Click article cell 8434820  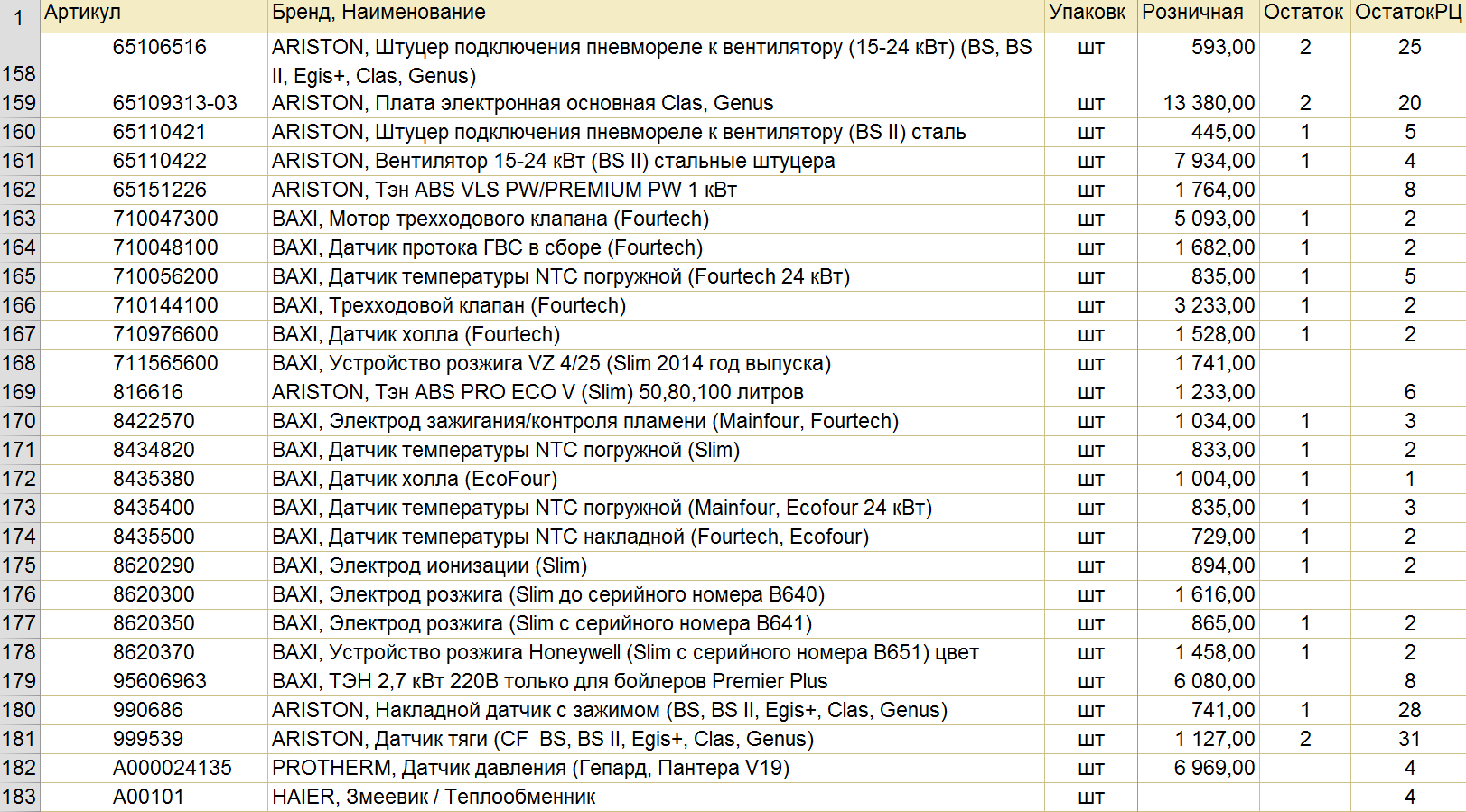point(154,450)
